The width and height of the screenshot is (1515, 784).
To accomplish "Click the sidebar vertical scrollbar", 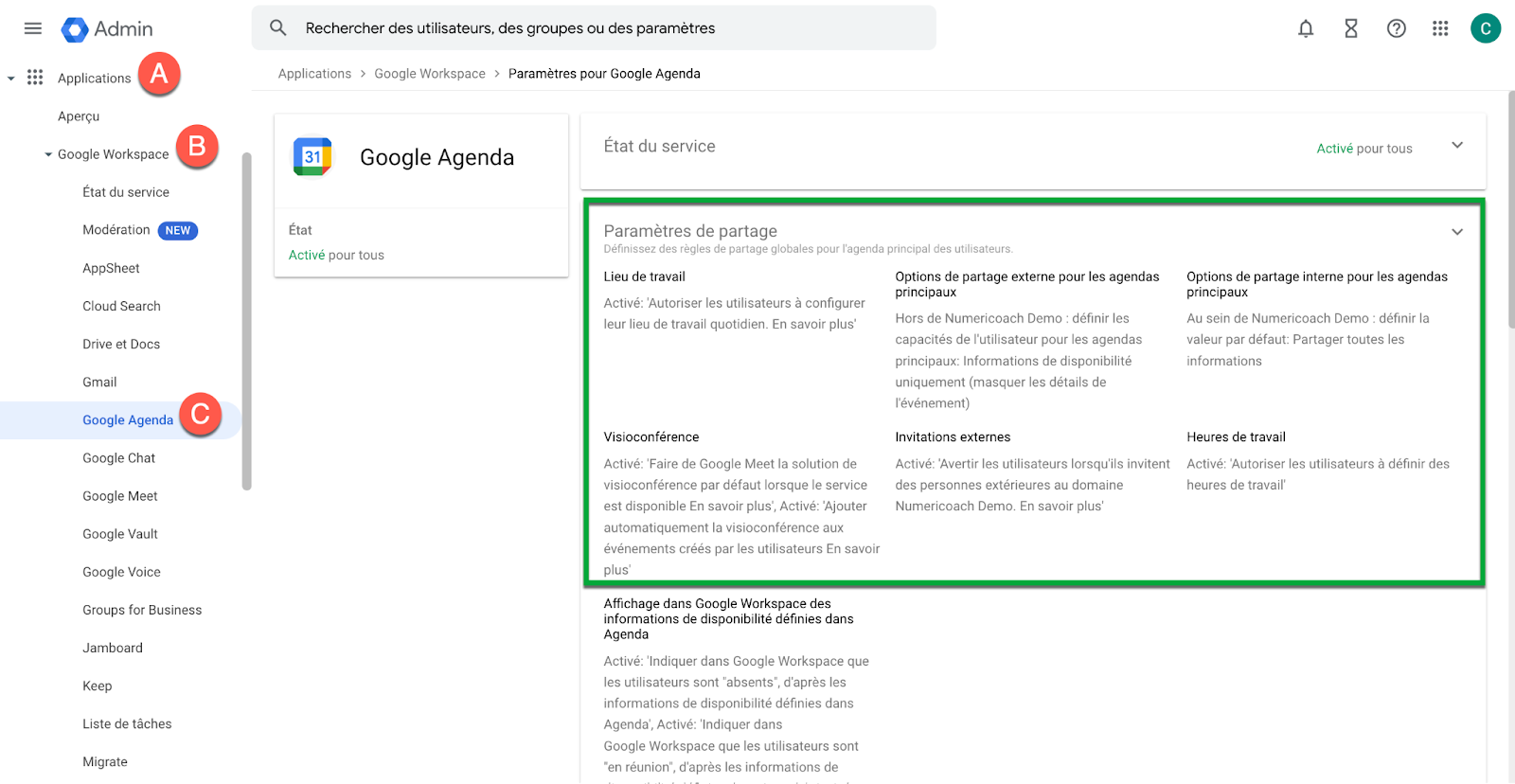I will click(x=247, y=322).
